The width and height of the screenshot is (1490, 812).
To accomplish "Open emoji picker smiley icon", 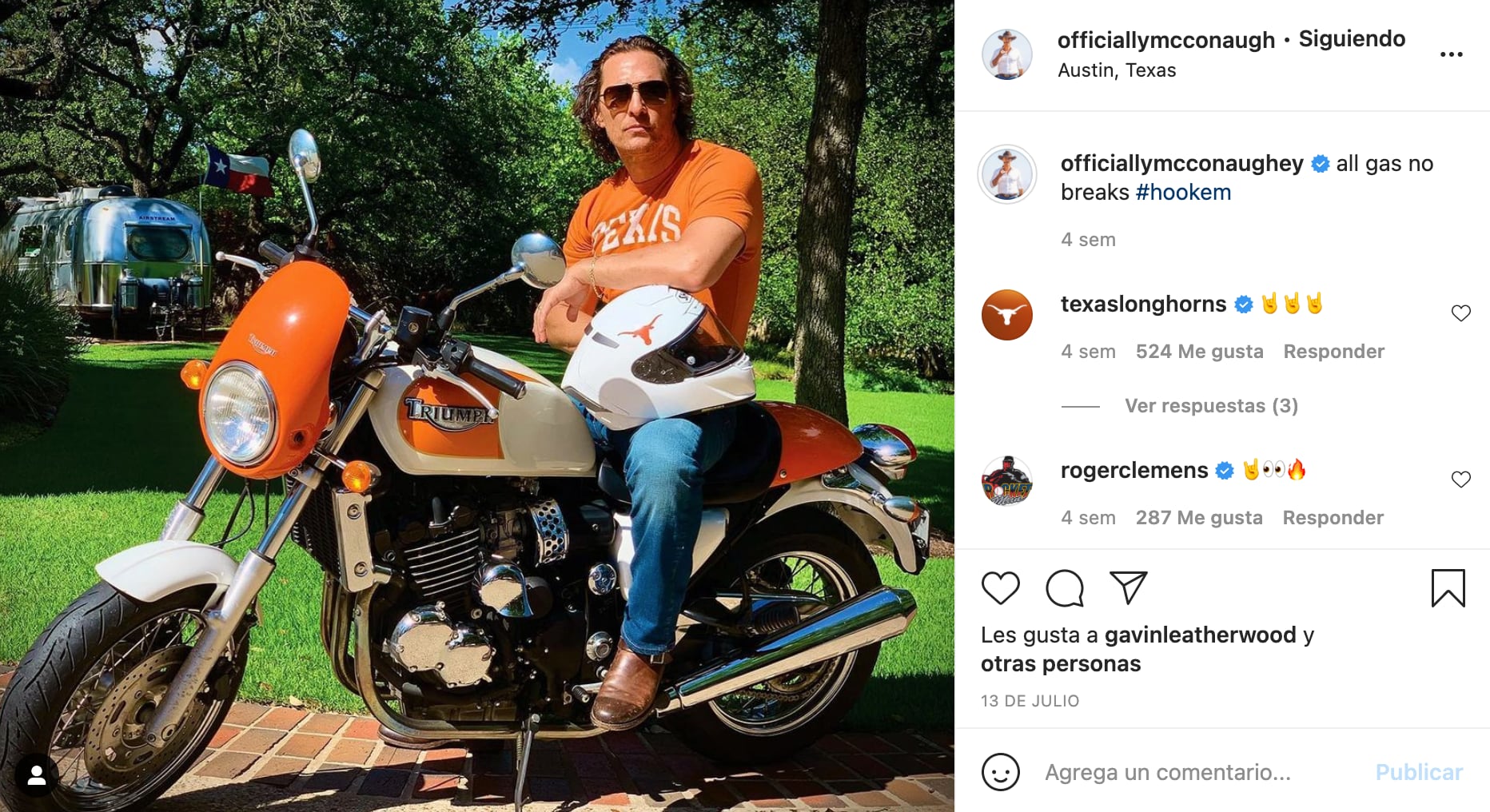I will click(x=1000, y=772).
